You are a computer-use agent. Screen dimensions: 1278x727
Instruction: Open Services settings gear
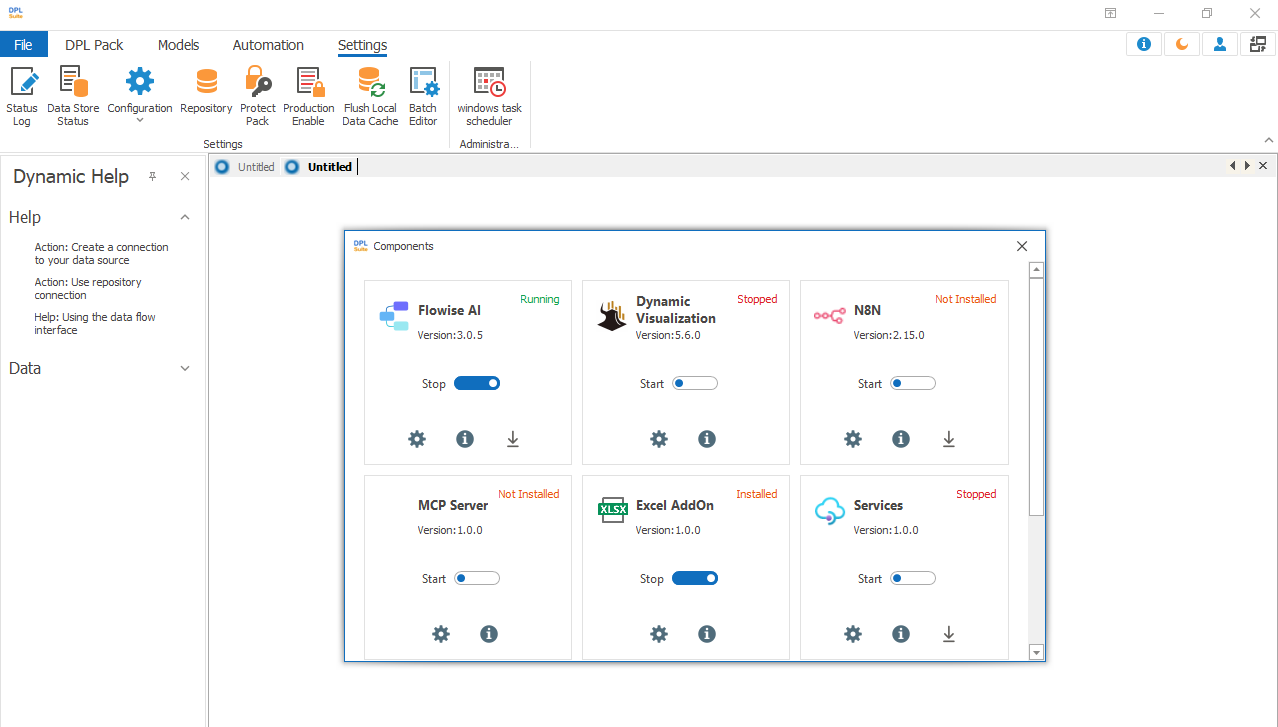[x=853, y=634]
